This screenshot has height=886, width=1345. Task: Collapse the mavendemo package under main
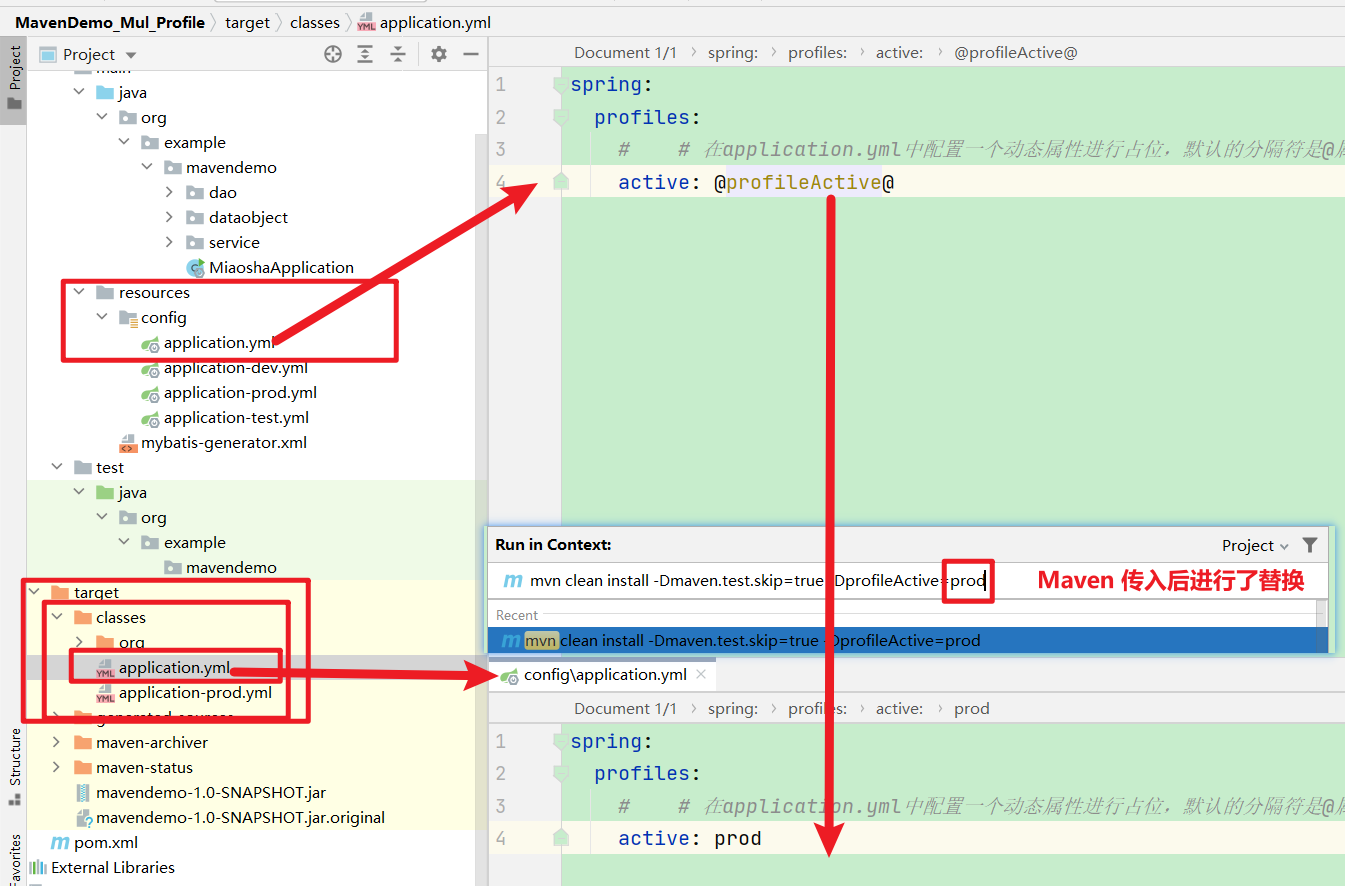click(x=147, y=167)
